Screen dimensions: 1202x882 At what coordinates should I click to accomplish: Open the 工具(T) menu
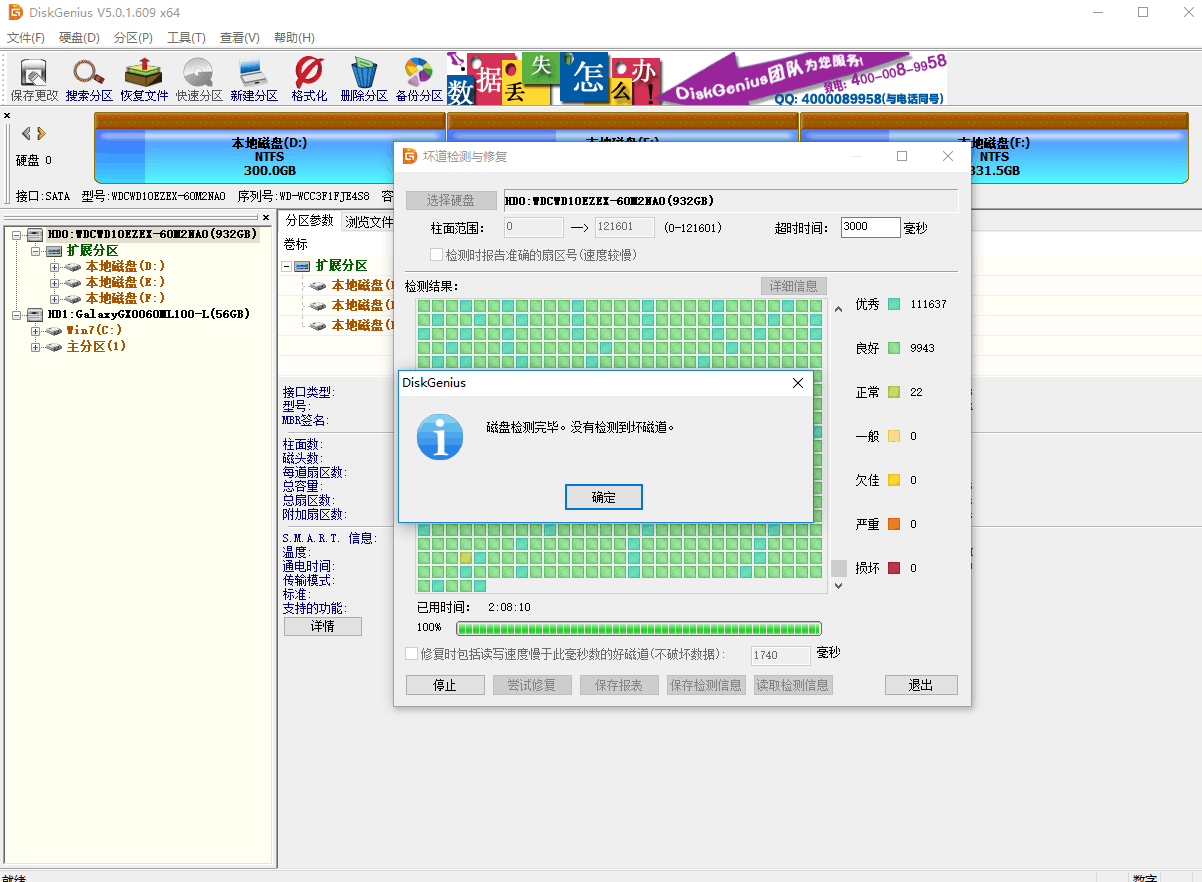186,38
